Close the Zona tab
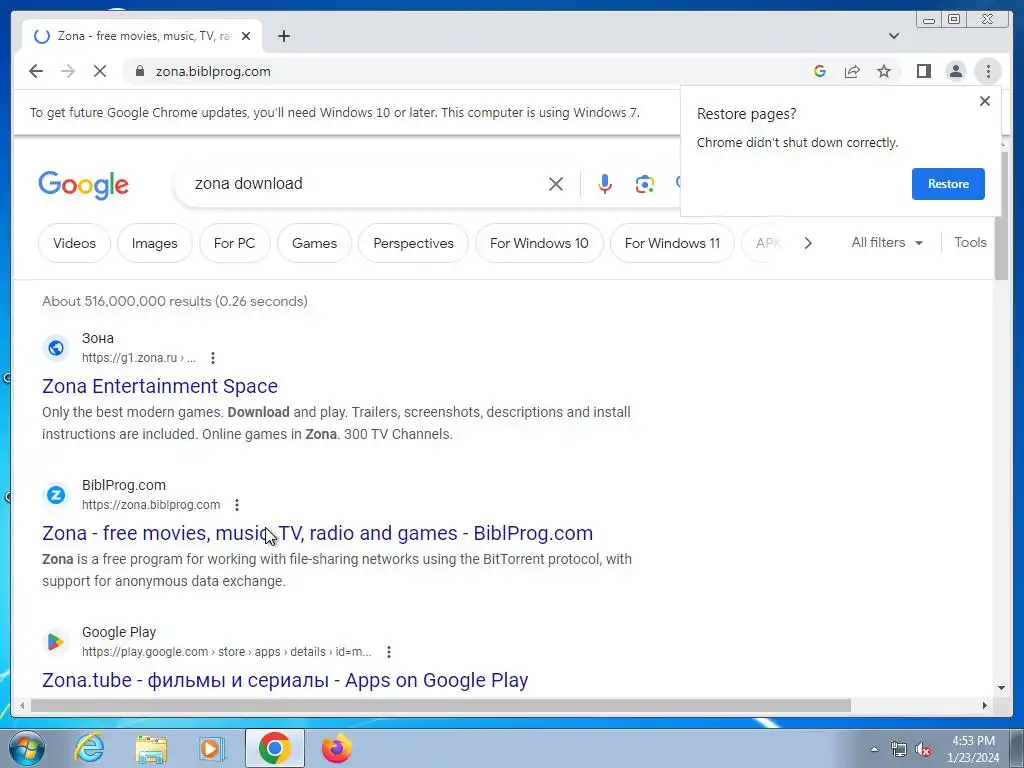This screenshot has height=768, width=1024. (x=246, y=36)
